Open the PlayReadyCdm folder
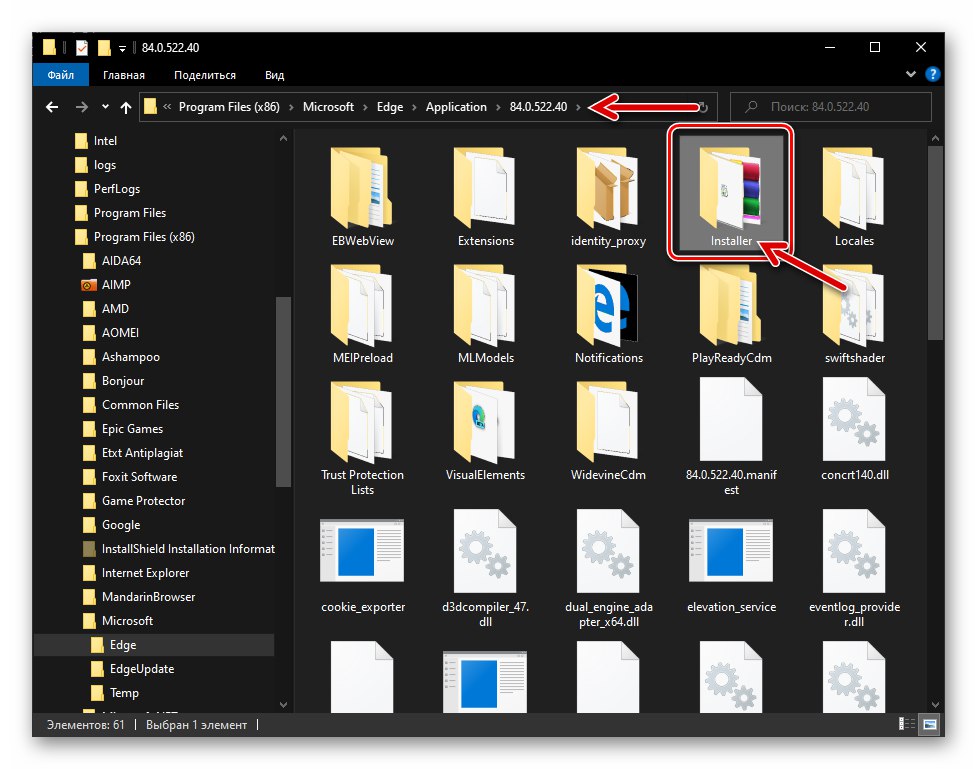 731,314
